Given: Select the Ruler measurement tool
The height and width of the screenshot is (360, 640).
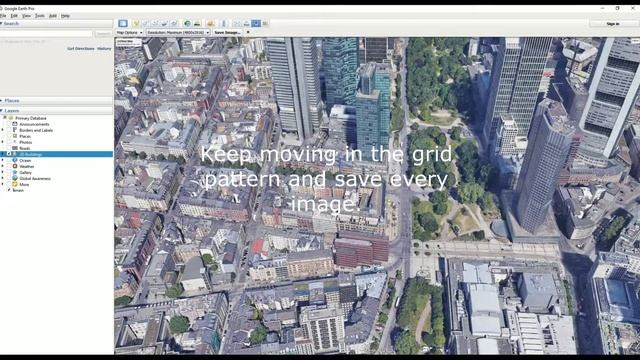Looking at the screenshot, I should 223,23.
